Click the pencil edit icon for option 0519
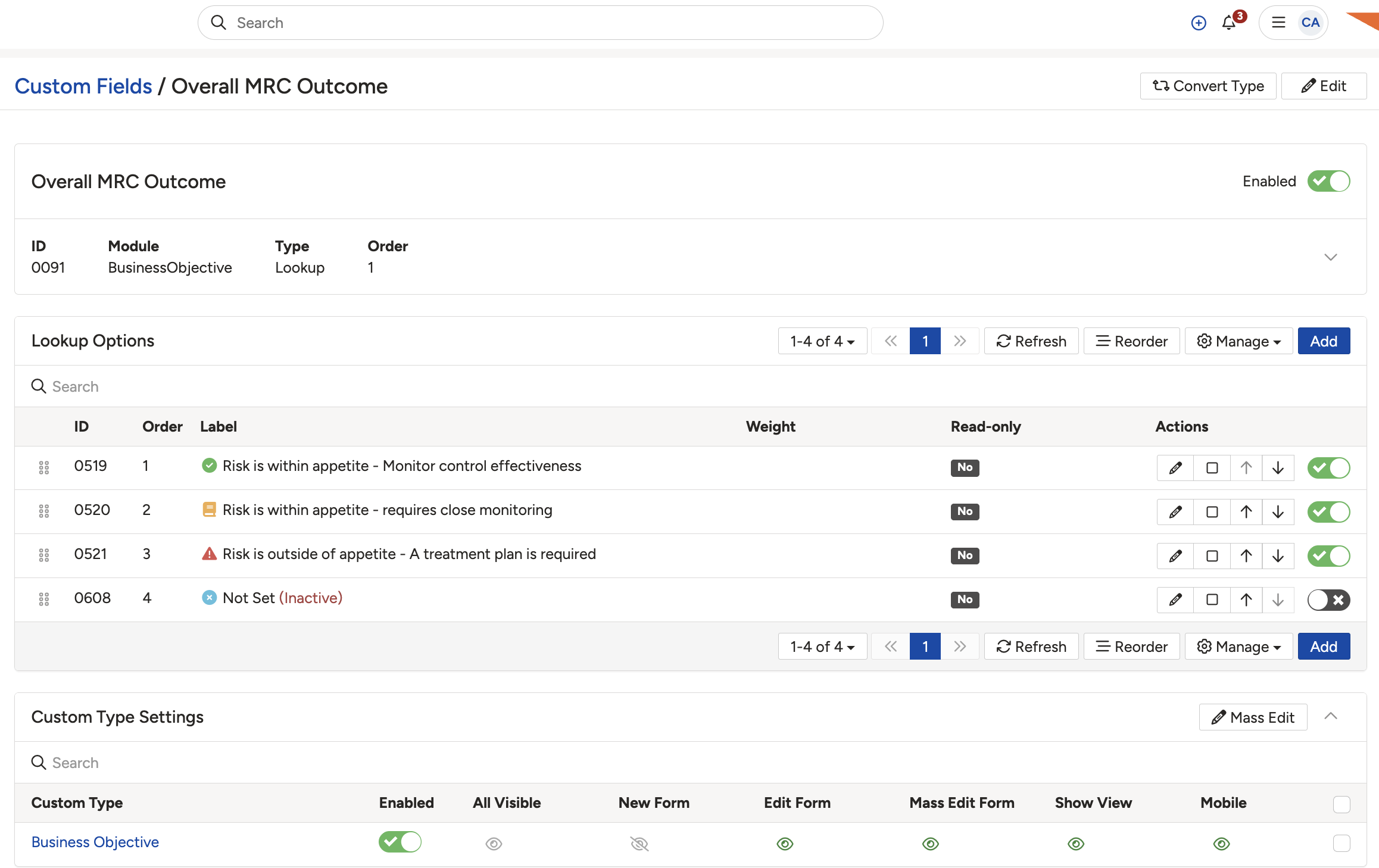The width and height of the screenshot is (1379, 868). [x=1175, y=468]
